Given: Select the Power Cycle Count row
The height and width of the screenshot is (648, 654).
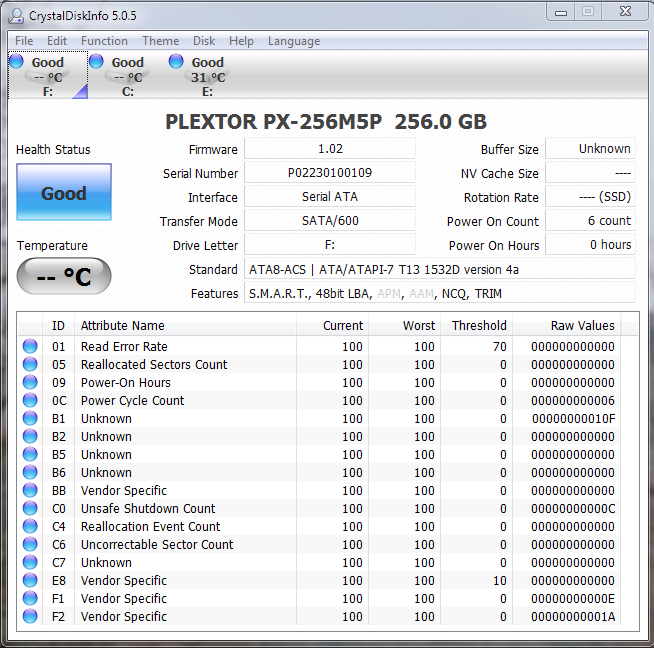Looking at the screenshot, I should coord(132,401).
